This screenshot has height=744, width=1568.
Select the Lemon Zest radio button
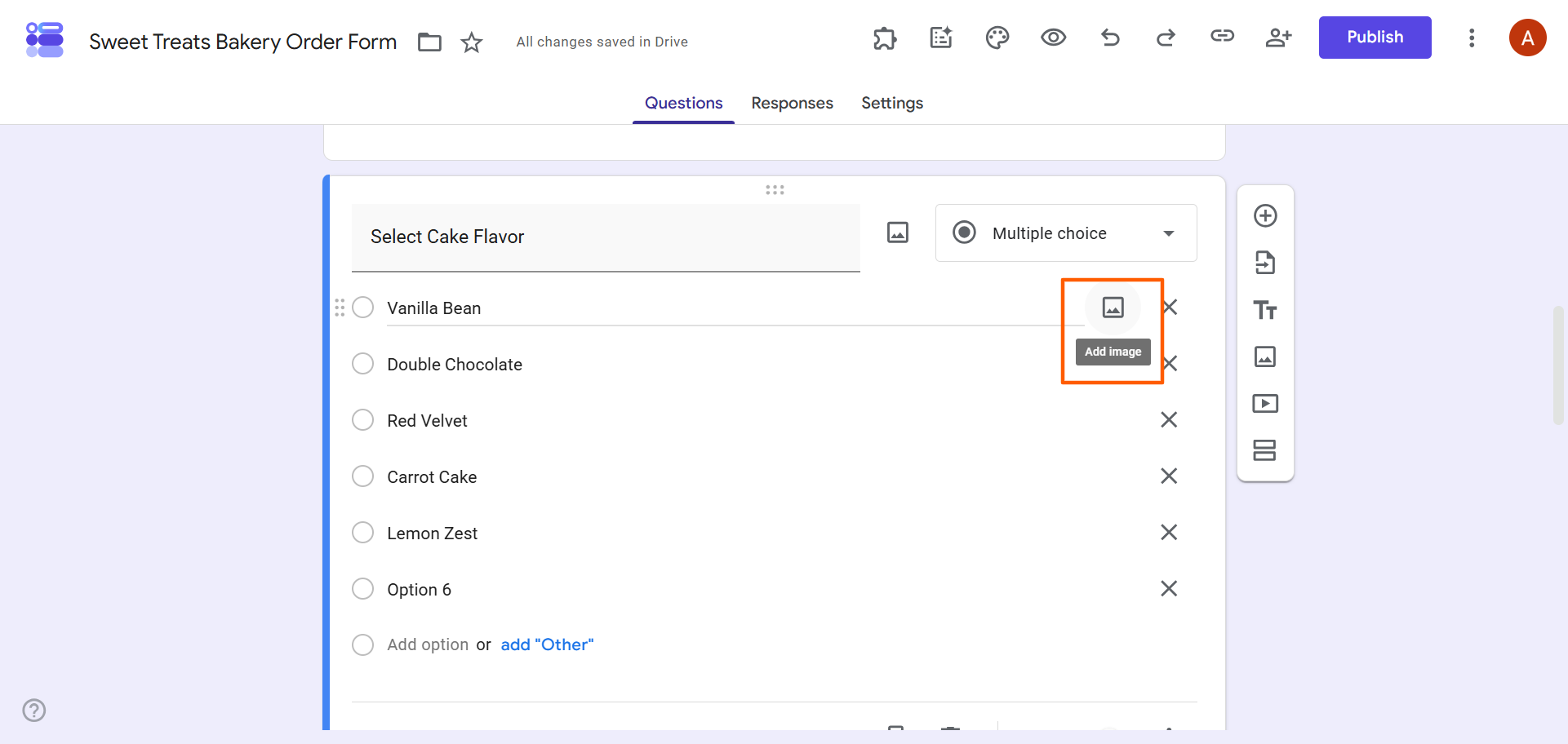click(x=362, y=533)
